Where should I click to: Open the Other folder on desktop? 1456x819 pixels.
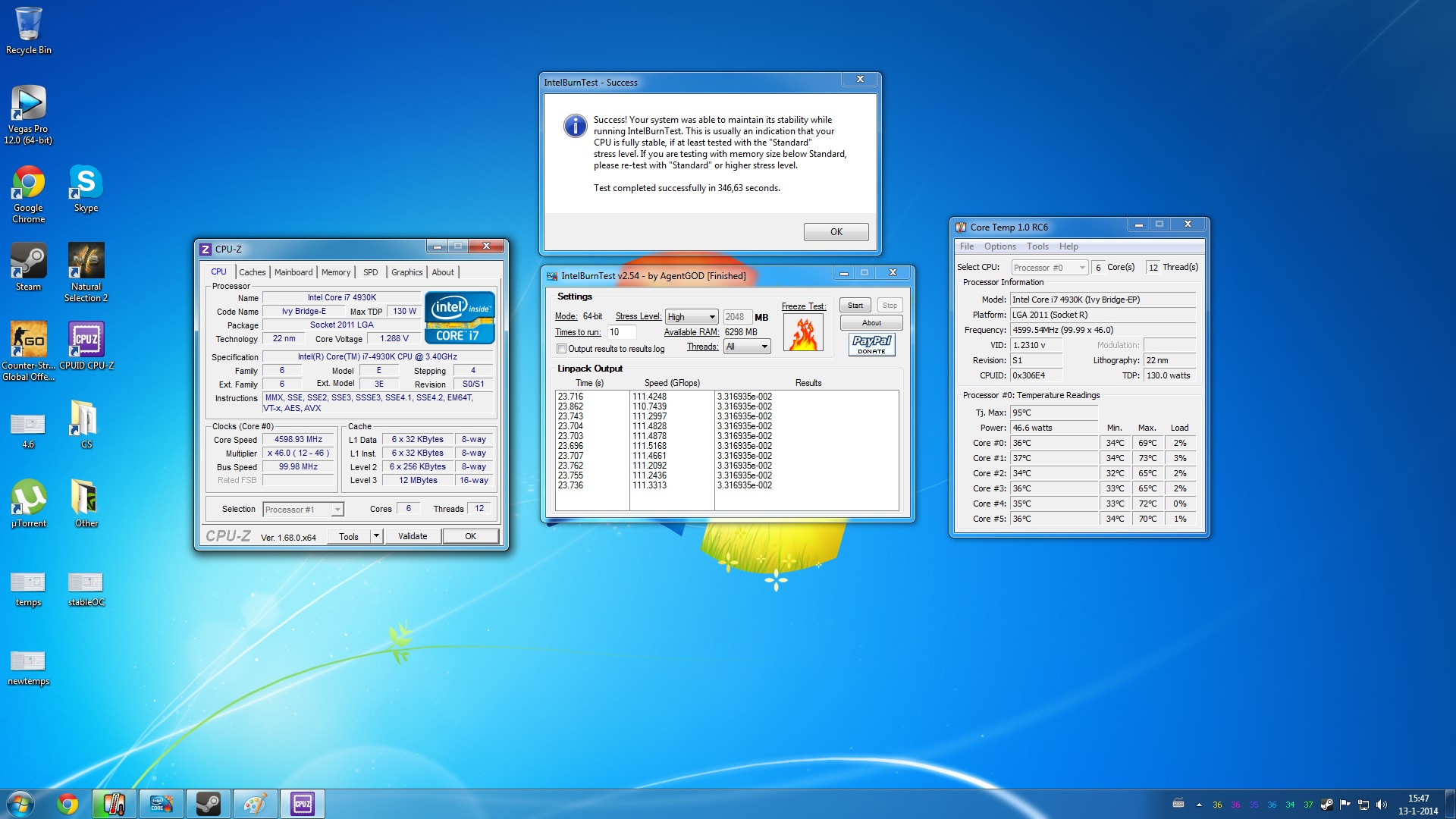86,504
